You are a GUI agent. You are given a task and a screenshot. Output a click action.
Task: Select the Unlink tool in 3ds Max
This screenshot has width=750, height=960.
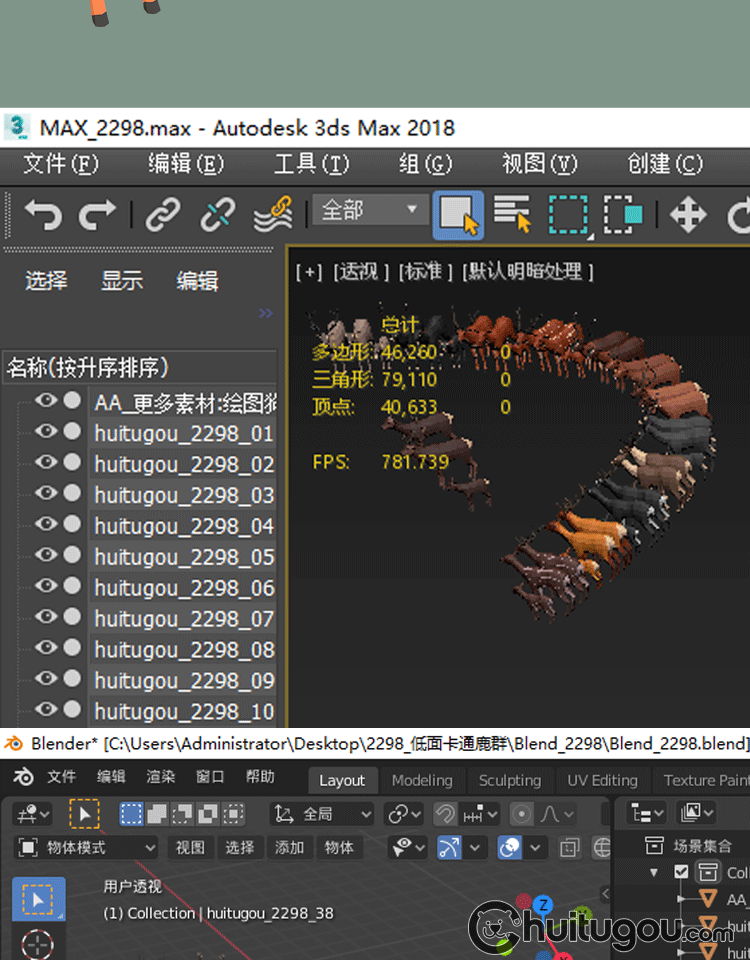click(x=218, y=215)
